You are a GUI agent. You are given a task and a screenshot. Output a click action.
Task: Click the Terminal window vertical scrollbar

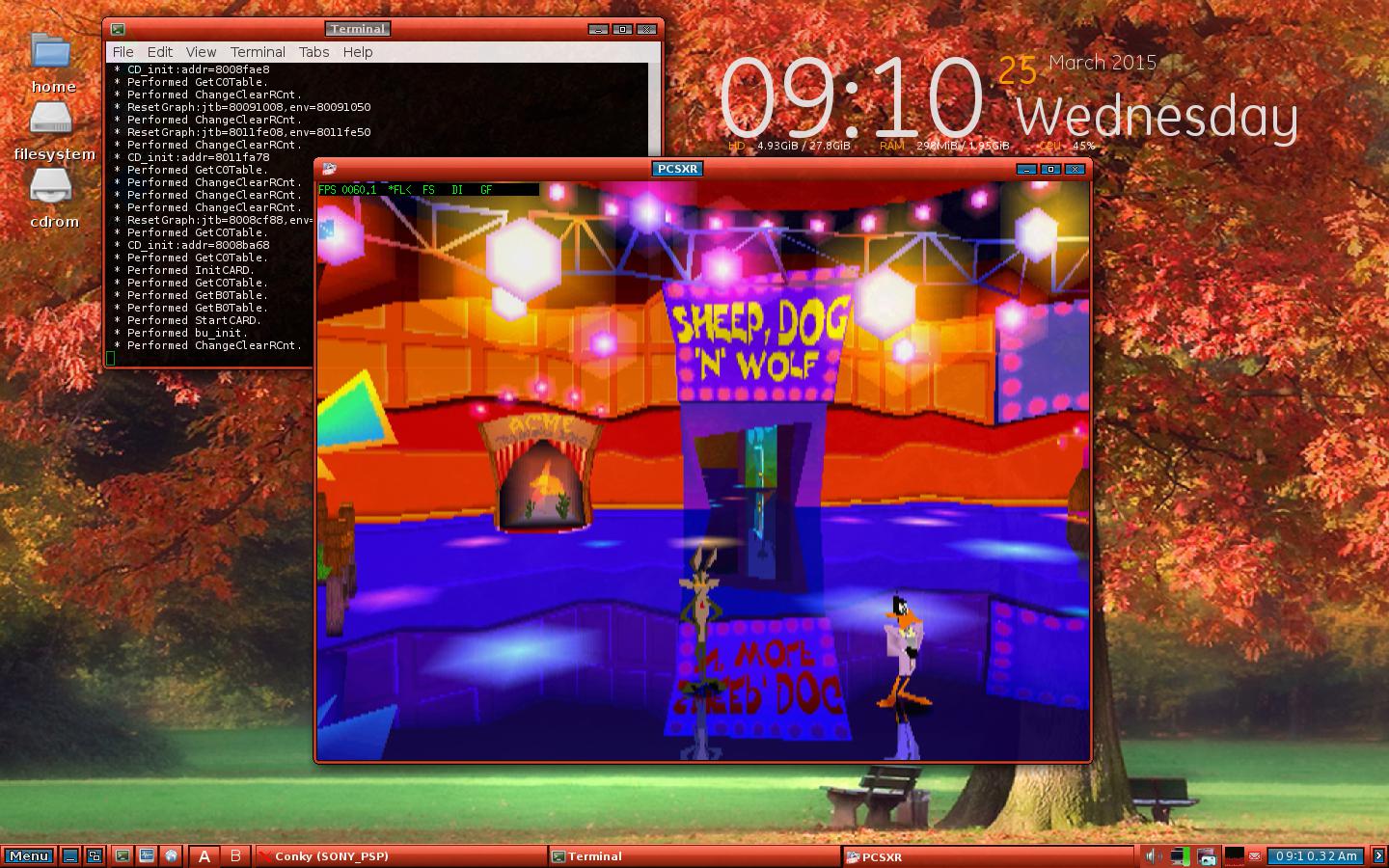[654, 111]
